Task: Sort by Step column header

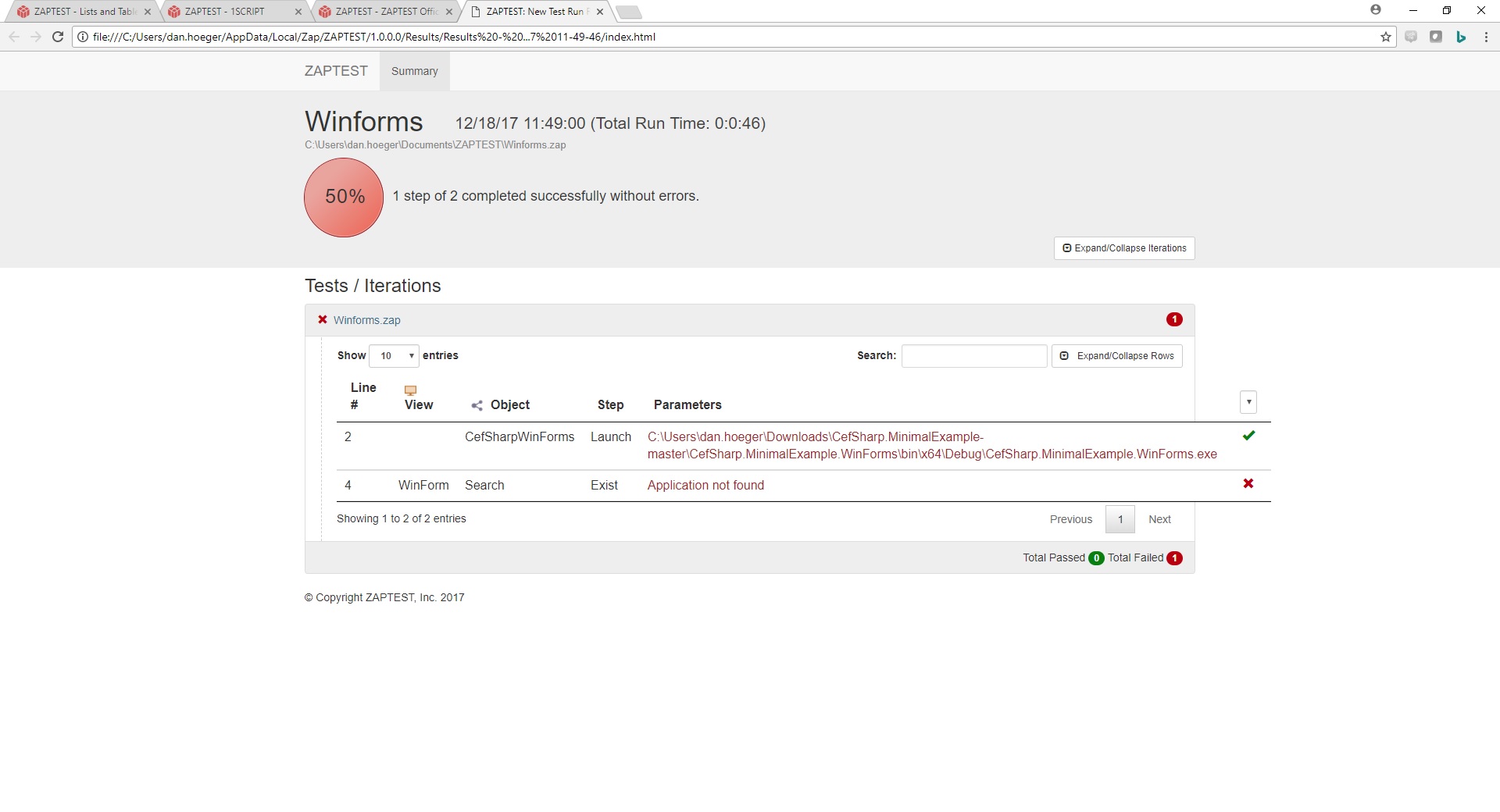Action: (x=611, y=405)
